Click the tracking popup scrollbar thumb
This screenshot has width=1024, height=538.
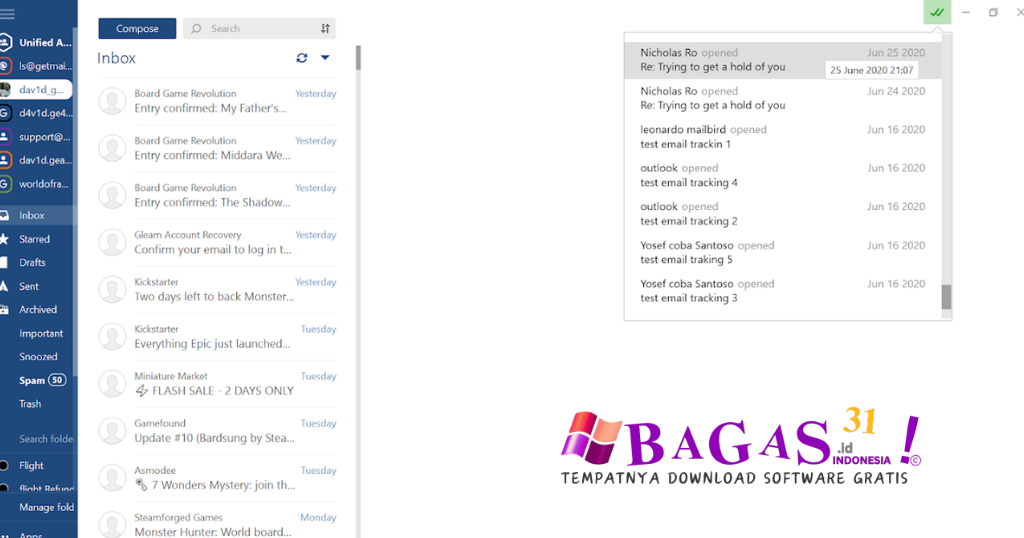(946, 297)
